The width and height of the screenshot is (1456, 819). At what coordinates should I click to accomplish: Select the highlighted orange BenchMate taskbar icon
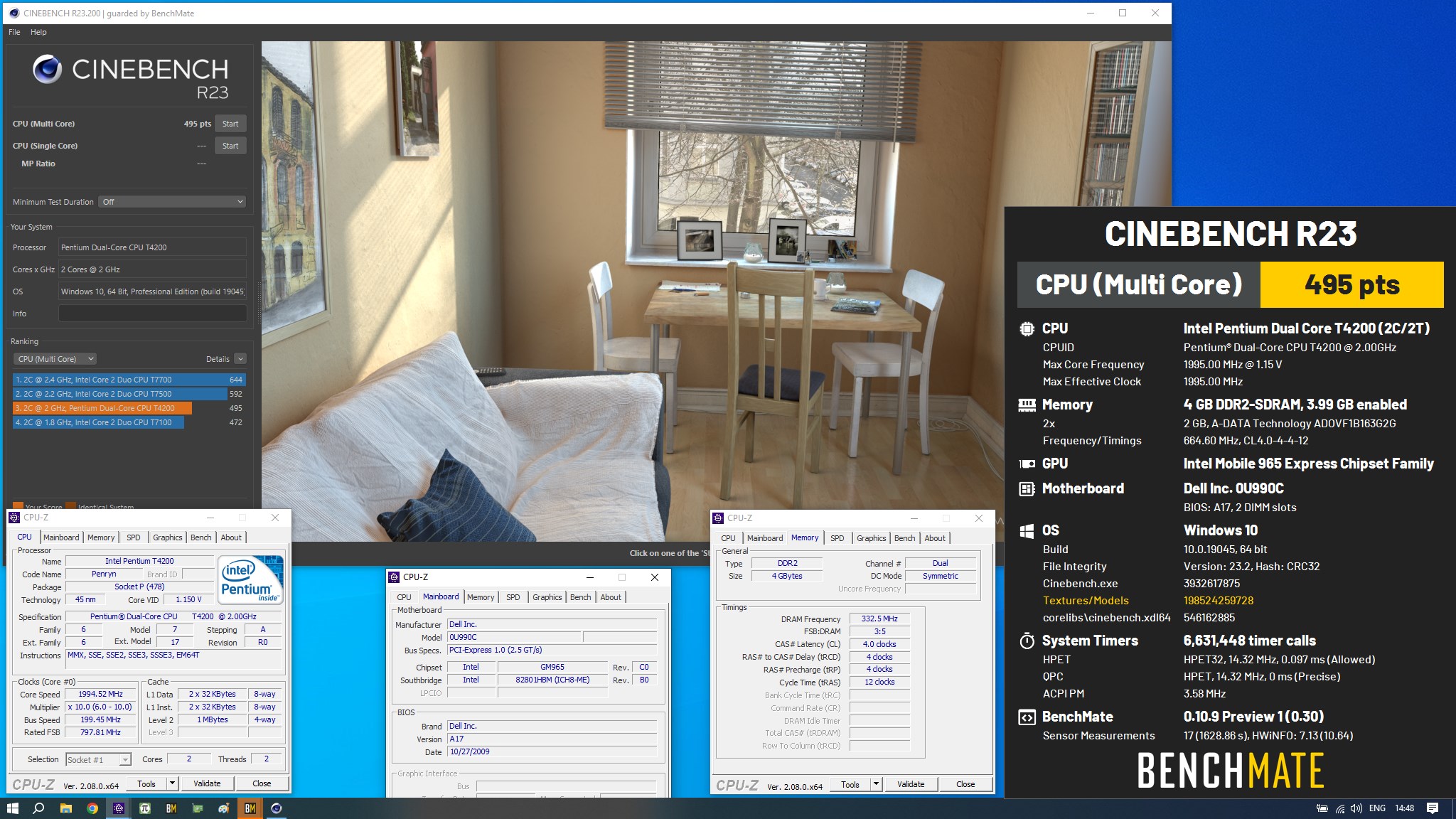pos(250,808)
